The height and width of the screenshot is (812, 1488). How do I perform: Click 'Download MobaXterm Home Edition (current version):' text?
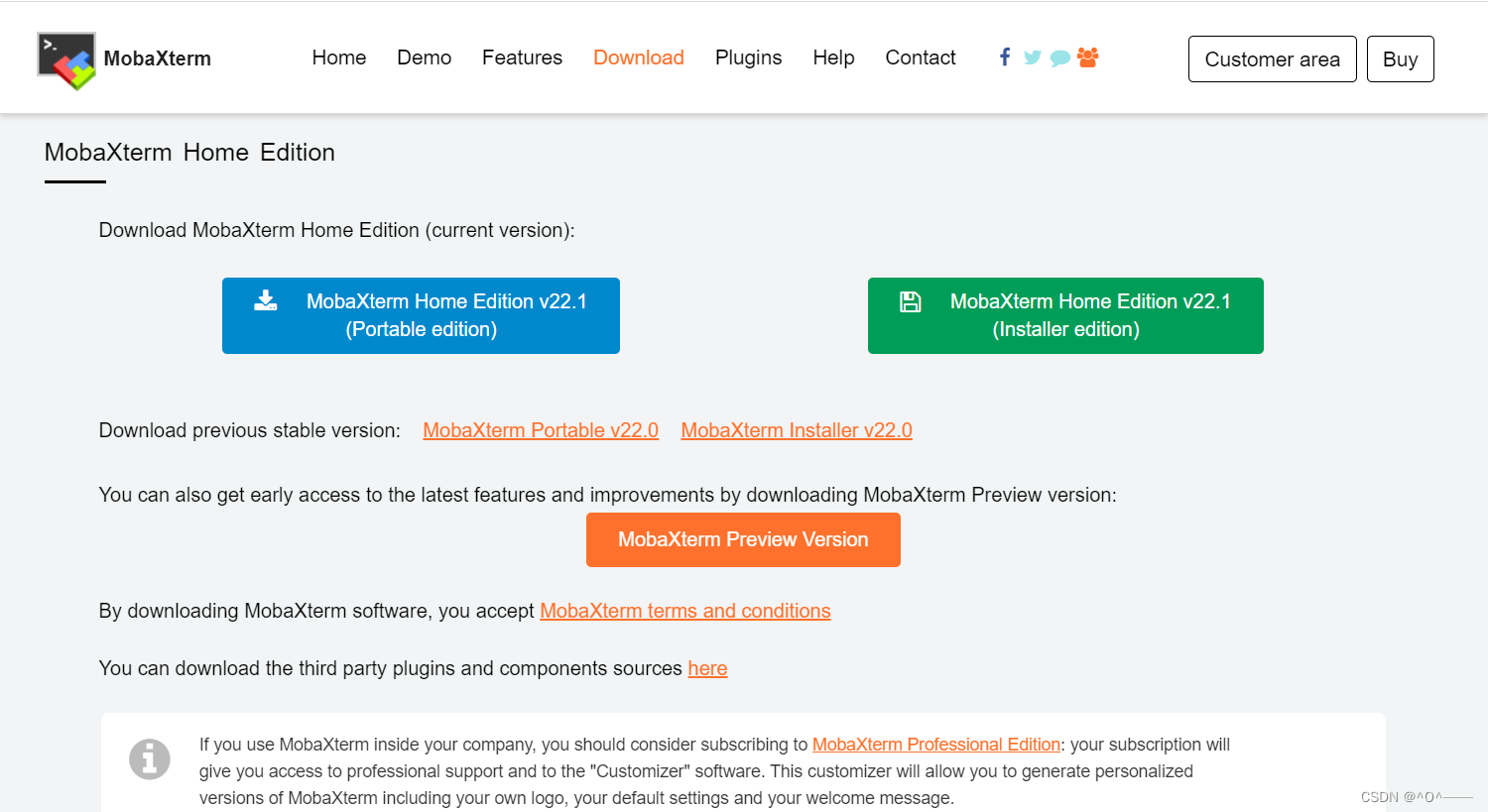coord(336,230)
